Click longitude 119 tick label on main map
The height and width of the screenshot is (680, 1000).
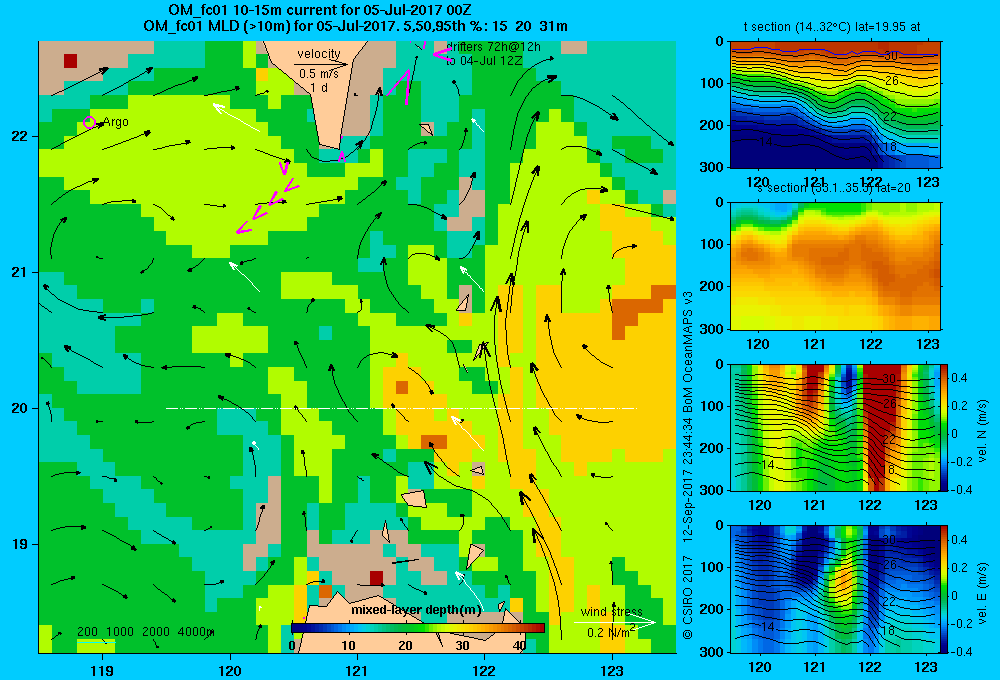pos(102,670)
